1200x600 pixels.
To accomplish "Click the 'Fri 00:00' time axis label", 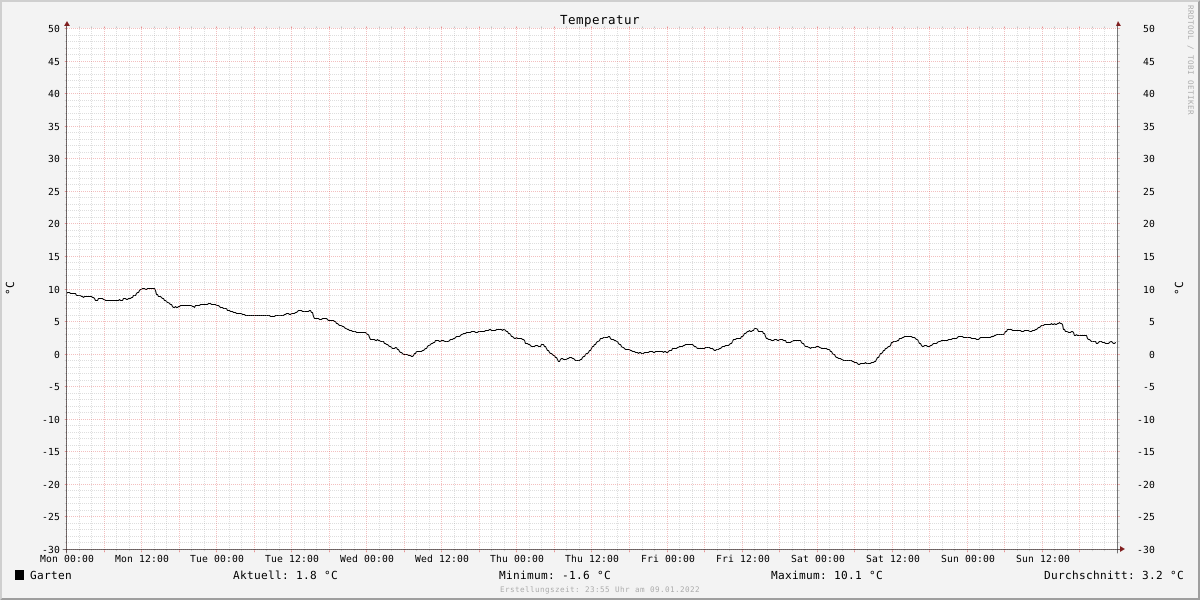I will (668, 559).
